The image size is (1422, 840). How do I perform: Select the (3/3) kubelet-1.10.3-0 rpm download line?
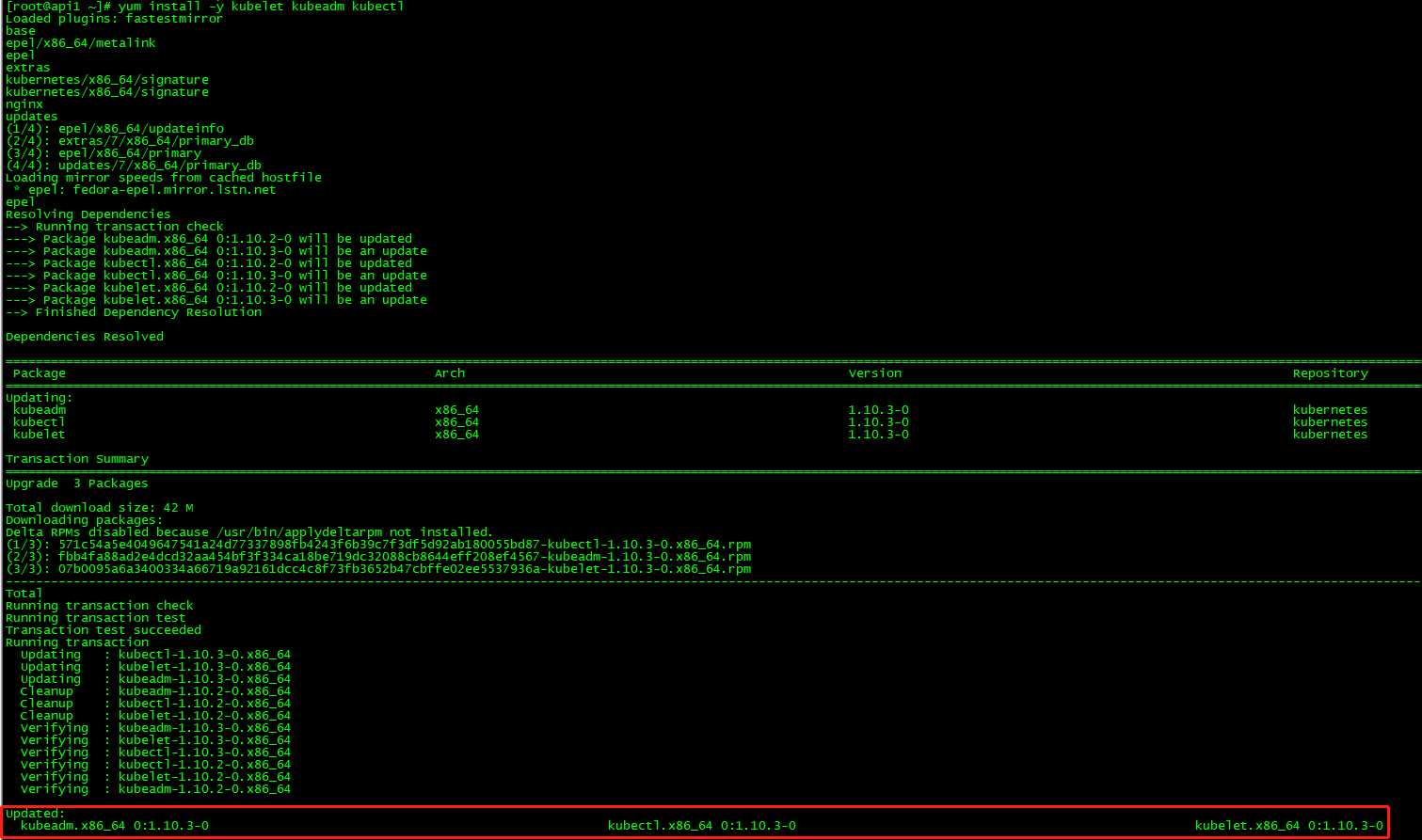pyautogui.click(x=378, y=569)
